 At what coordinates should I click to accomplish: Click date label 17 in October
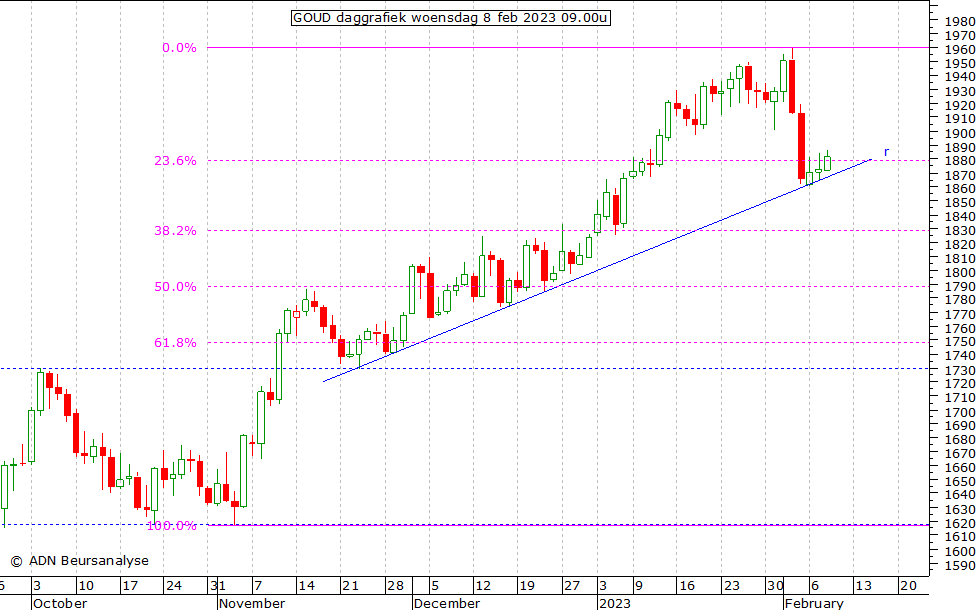point(129,586)
